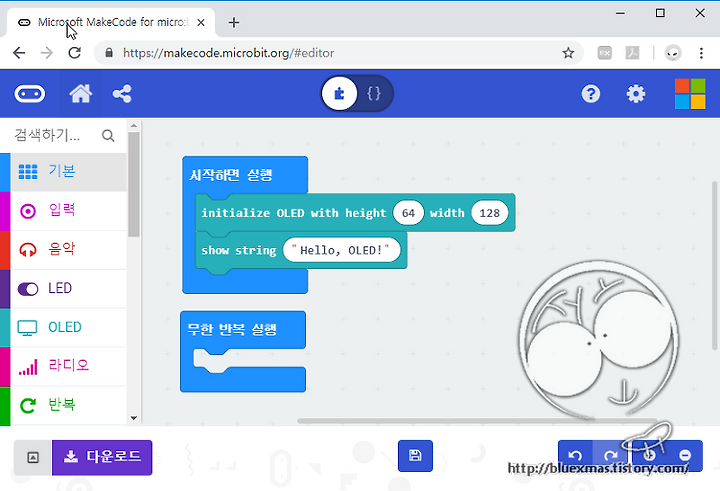Screen dimensions: 720x491
Task: Edit the "Hello, OLED!" string field
Action: tap(341, 250)
